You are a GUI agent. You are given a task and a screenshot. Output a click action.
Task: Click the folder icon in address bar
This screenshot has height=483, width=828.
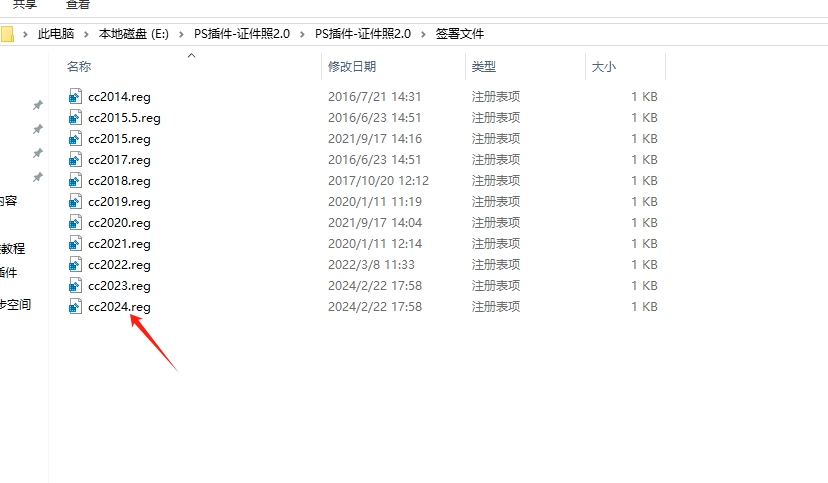point(7,34)
